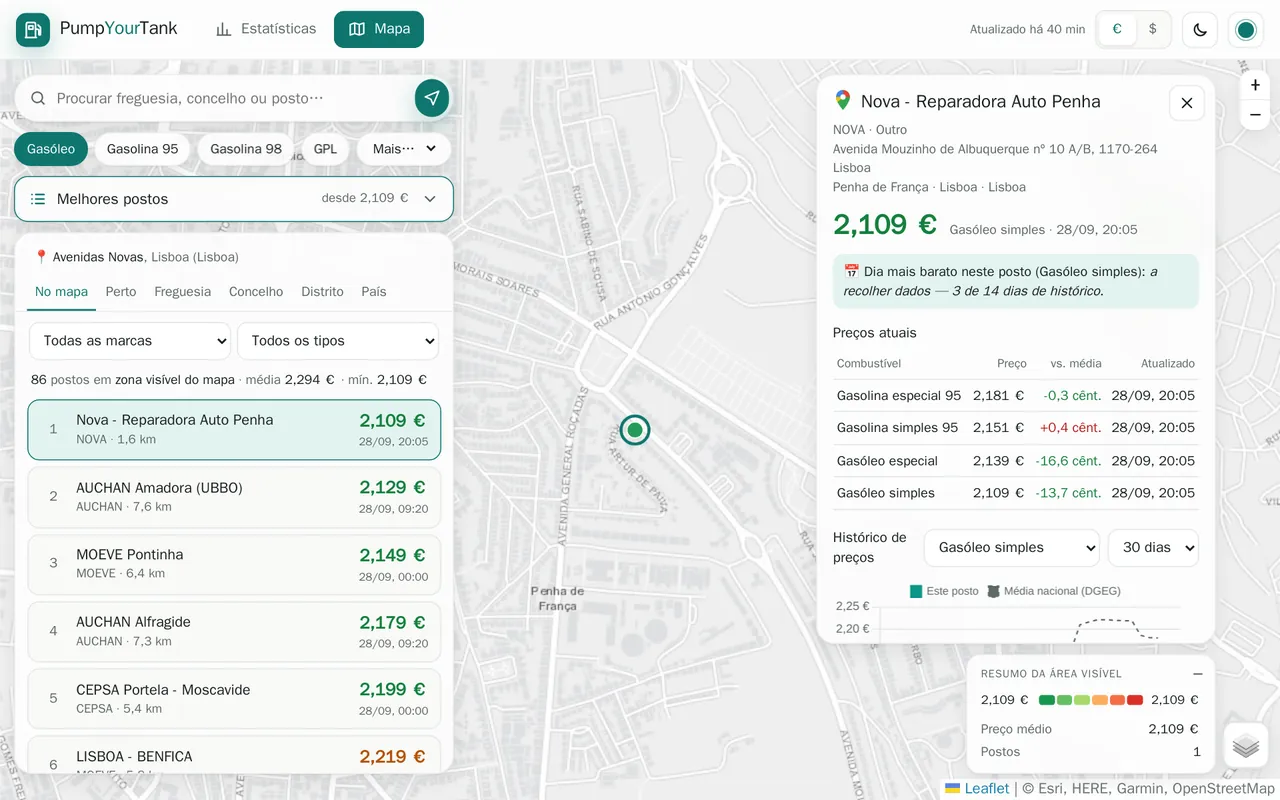Select the Nova - Reparadora Auto Penha row
The height and width of the screenshot is (800, 1280).
coord(234,430)
